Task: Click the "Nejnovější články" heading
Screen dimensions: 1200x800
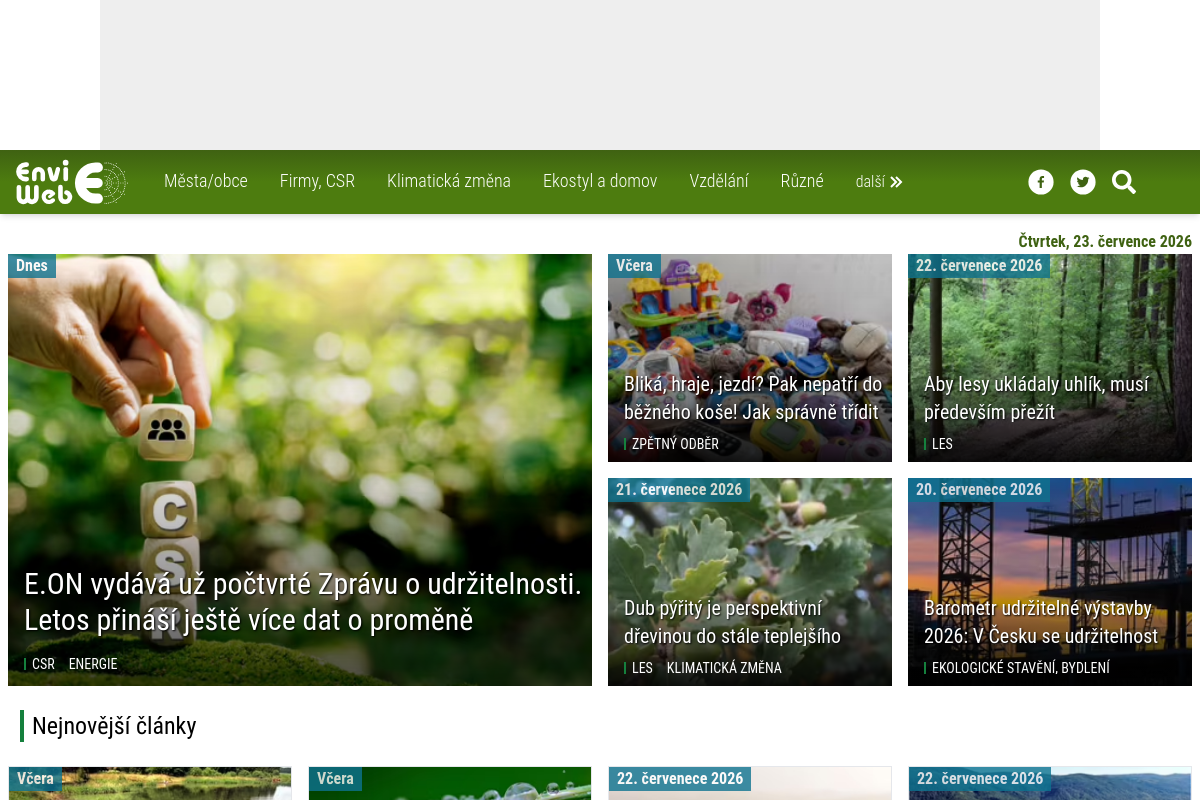Action: 114,726
